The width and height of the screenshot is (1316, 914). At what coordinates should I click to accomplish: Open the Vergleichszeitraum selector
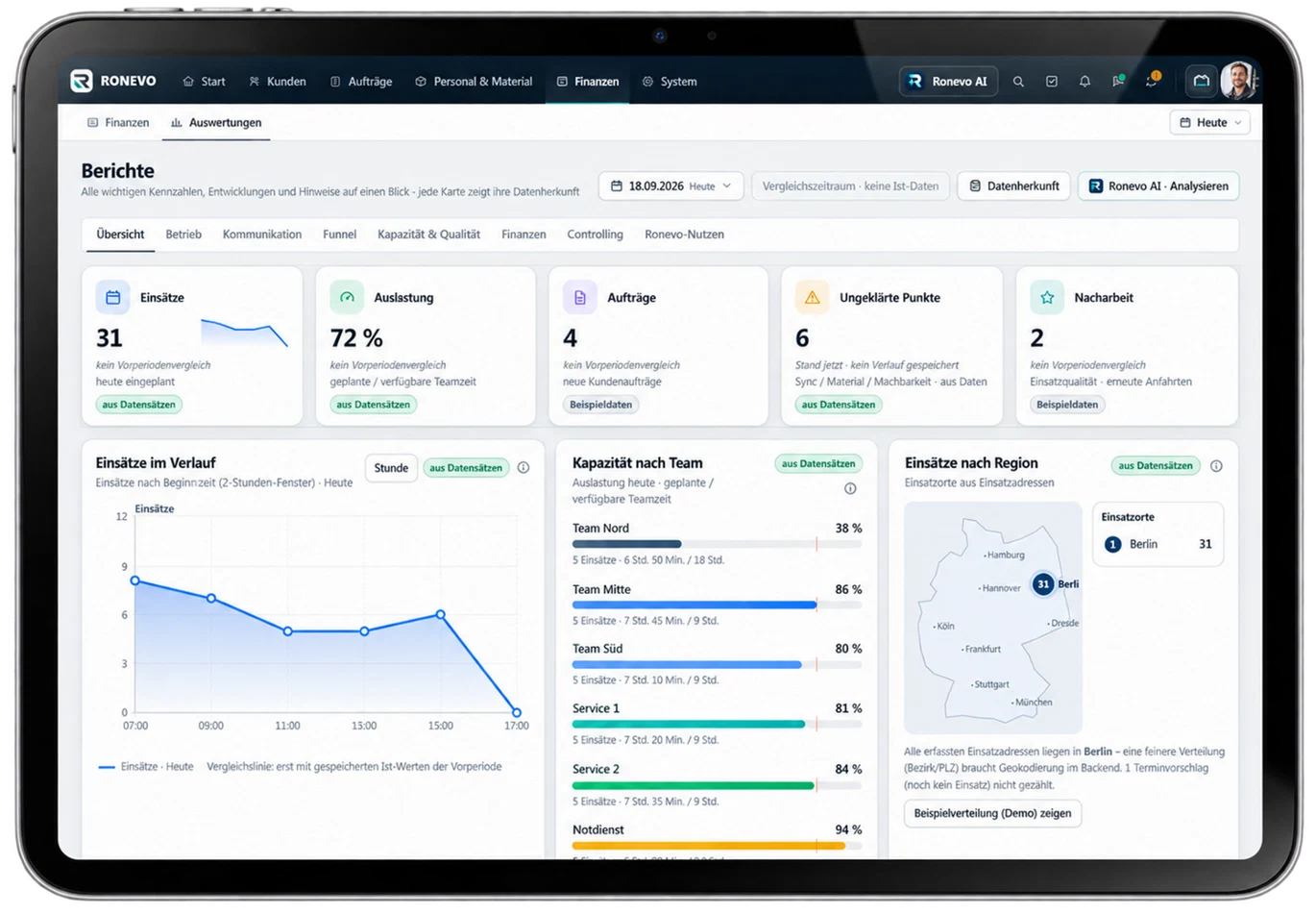850,186
